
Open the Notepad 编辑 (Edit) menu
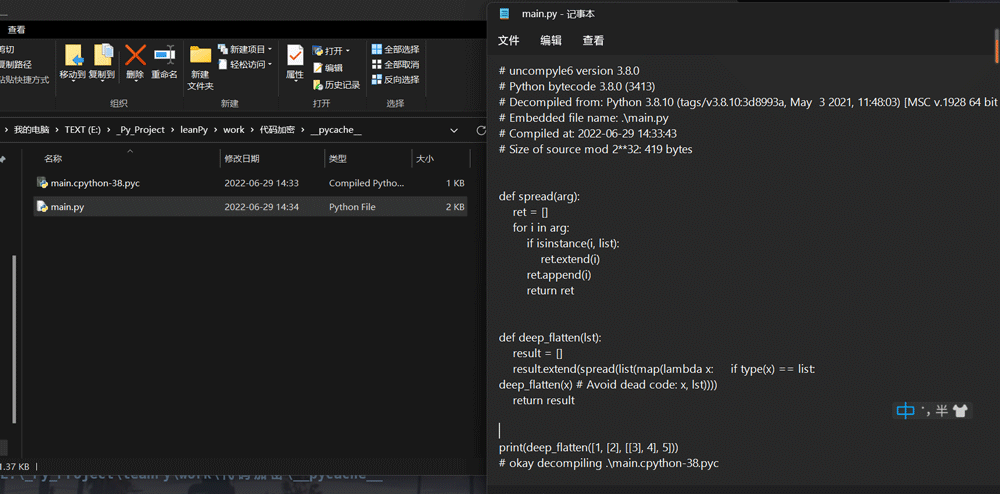click(551, 41)
